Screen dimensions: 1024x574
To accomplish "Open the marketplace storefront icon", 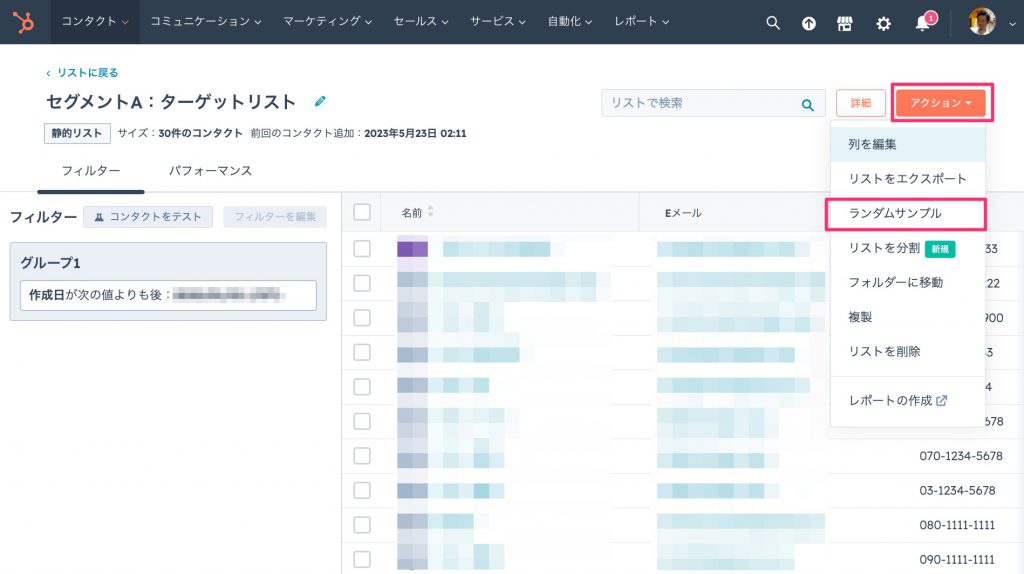I will coord(844,24).
